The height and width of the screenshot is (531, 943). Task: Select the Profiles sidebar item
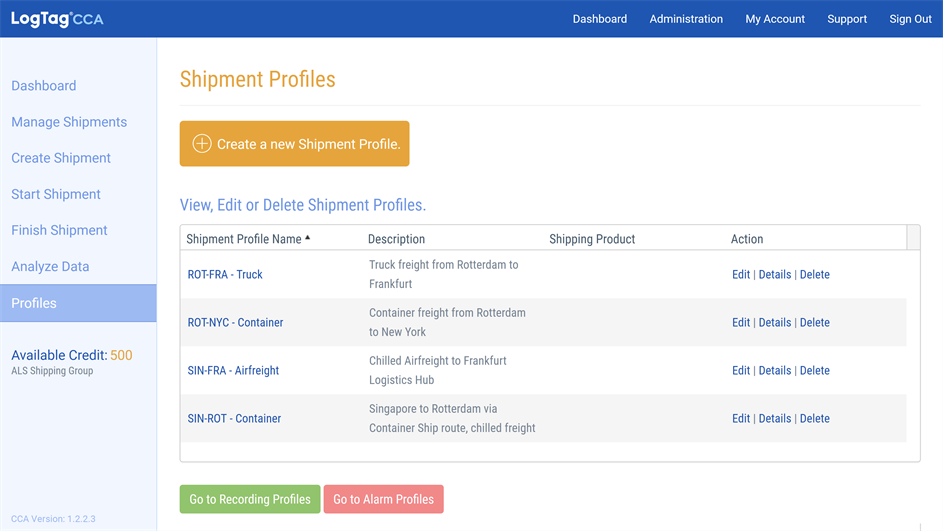pos(78,303)
